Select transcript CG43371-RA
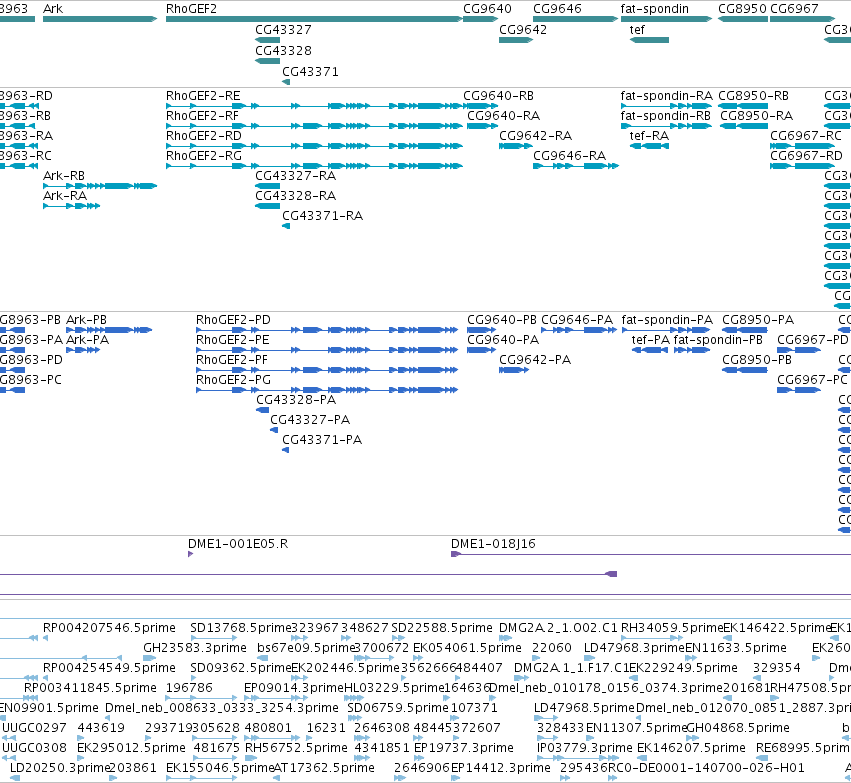The height and width of the screenshot is (783, 851). click(322, 216)
